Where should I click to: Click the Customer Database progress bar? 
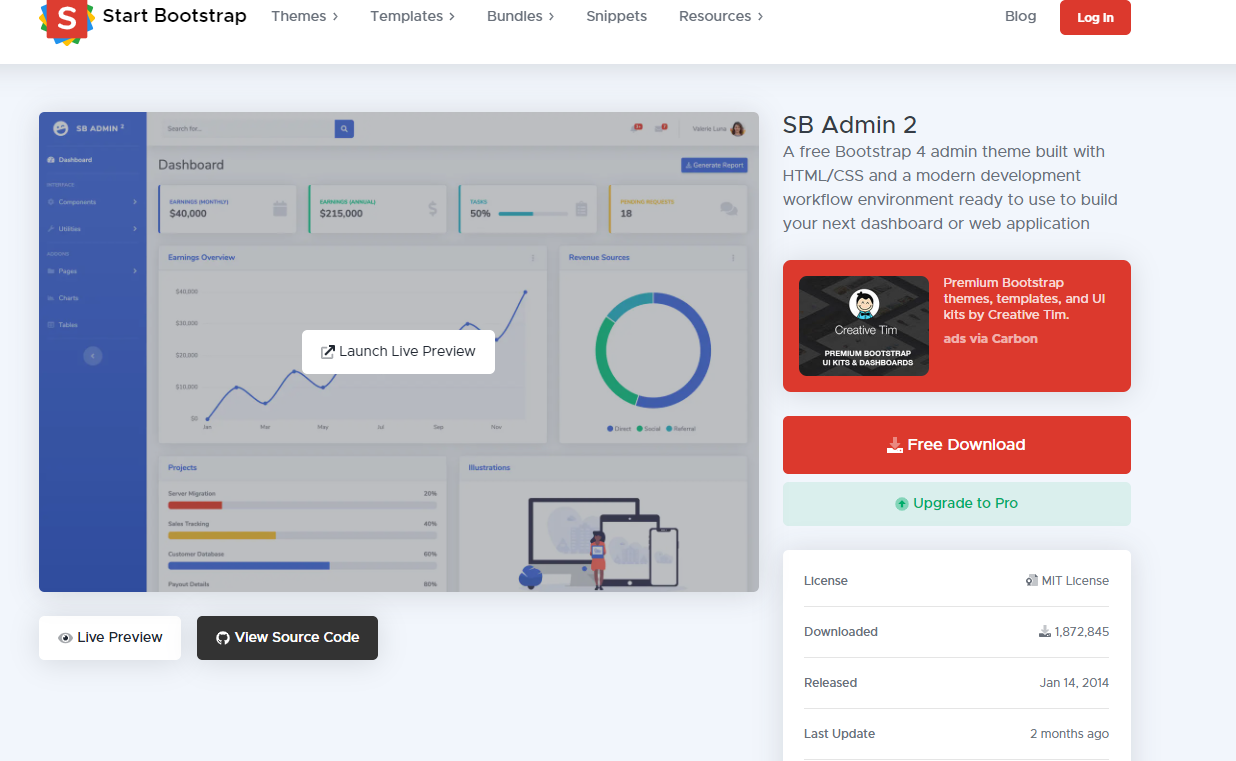tap(302, 565)
